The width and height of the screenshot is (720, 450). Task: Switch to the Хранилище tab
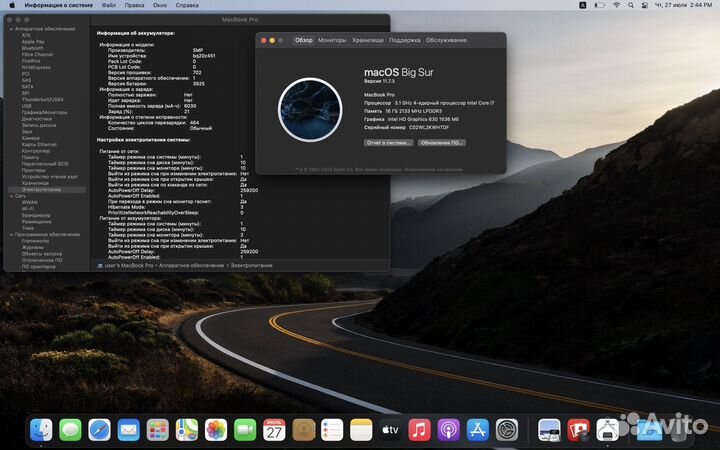click(368, 40)
